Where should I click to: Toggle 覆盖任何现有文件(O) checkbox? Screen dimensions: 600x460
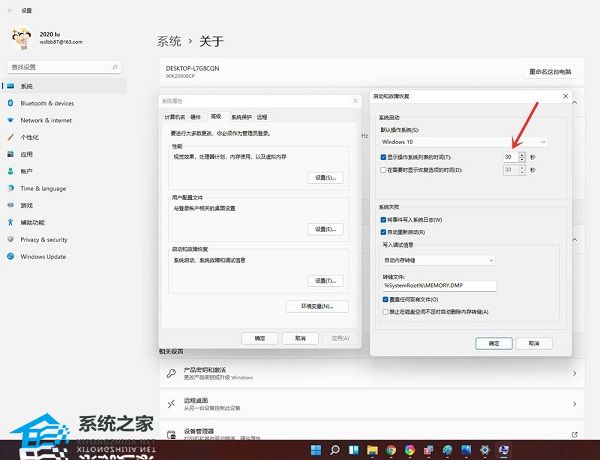(x=385, y=299)
